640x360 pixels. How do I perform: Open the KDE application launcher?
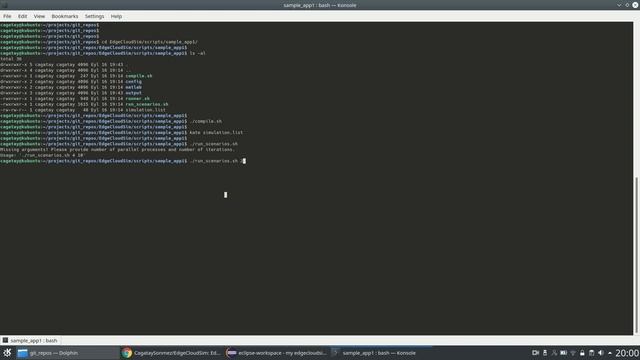(x=7, y=353)
